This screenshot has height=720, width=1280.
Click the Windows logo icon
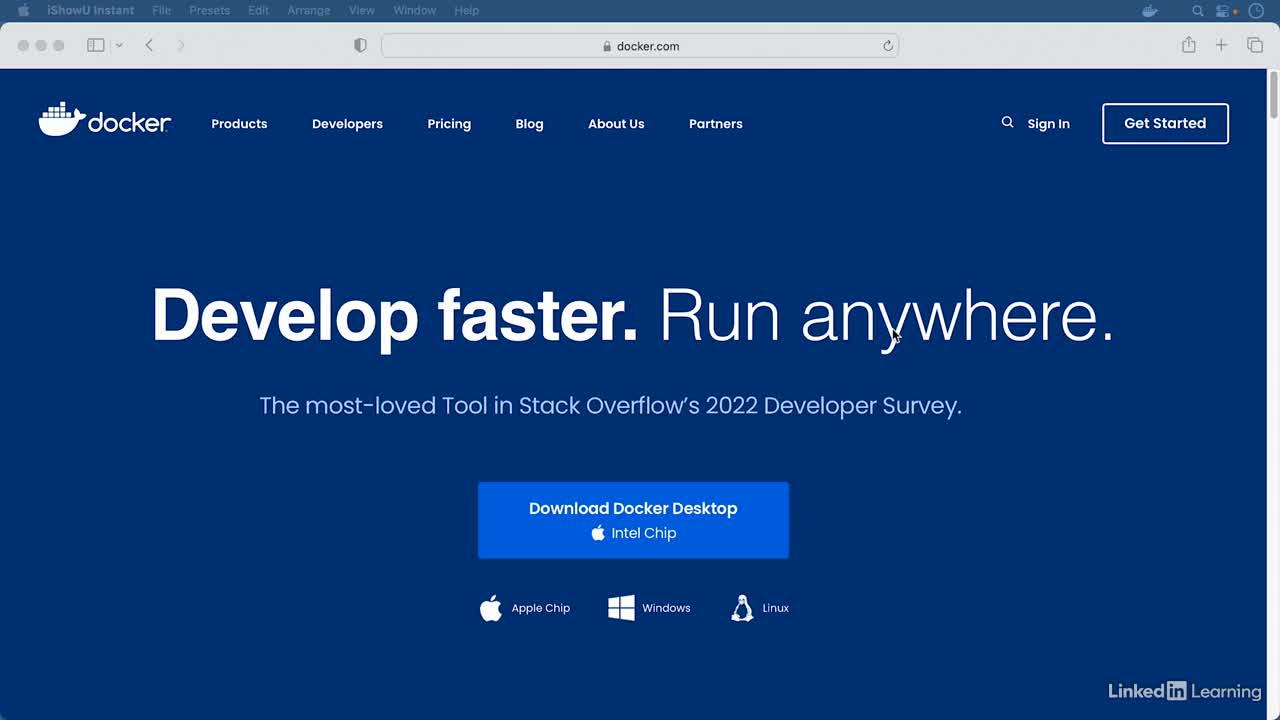click(621, 608)
